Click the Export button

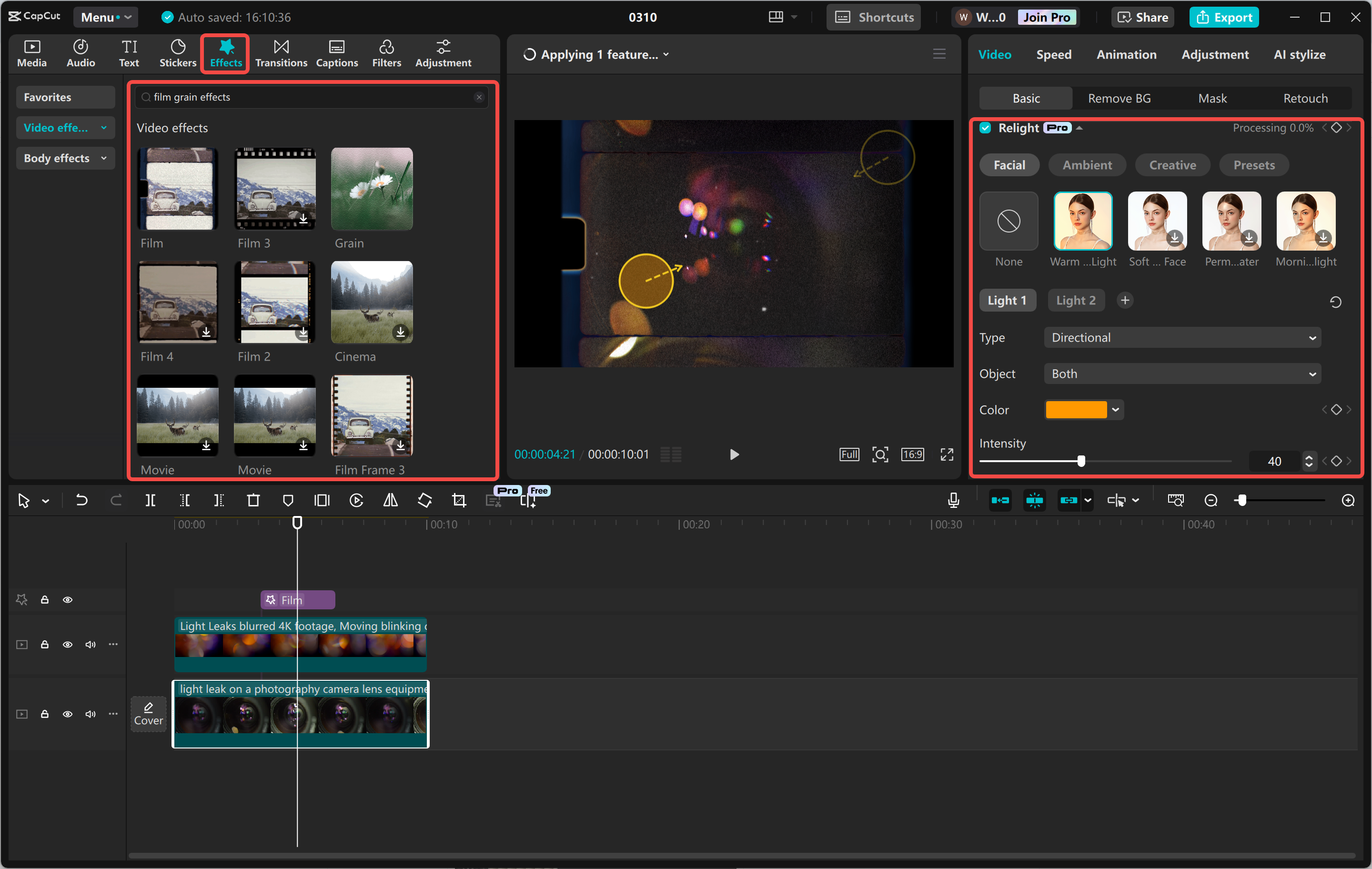pos(1224,17)
